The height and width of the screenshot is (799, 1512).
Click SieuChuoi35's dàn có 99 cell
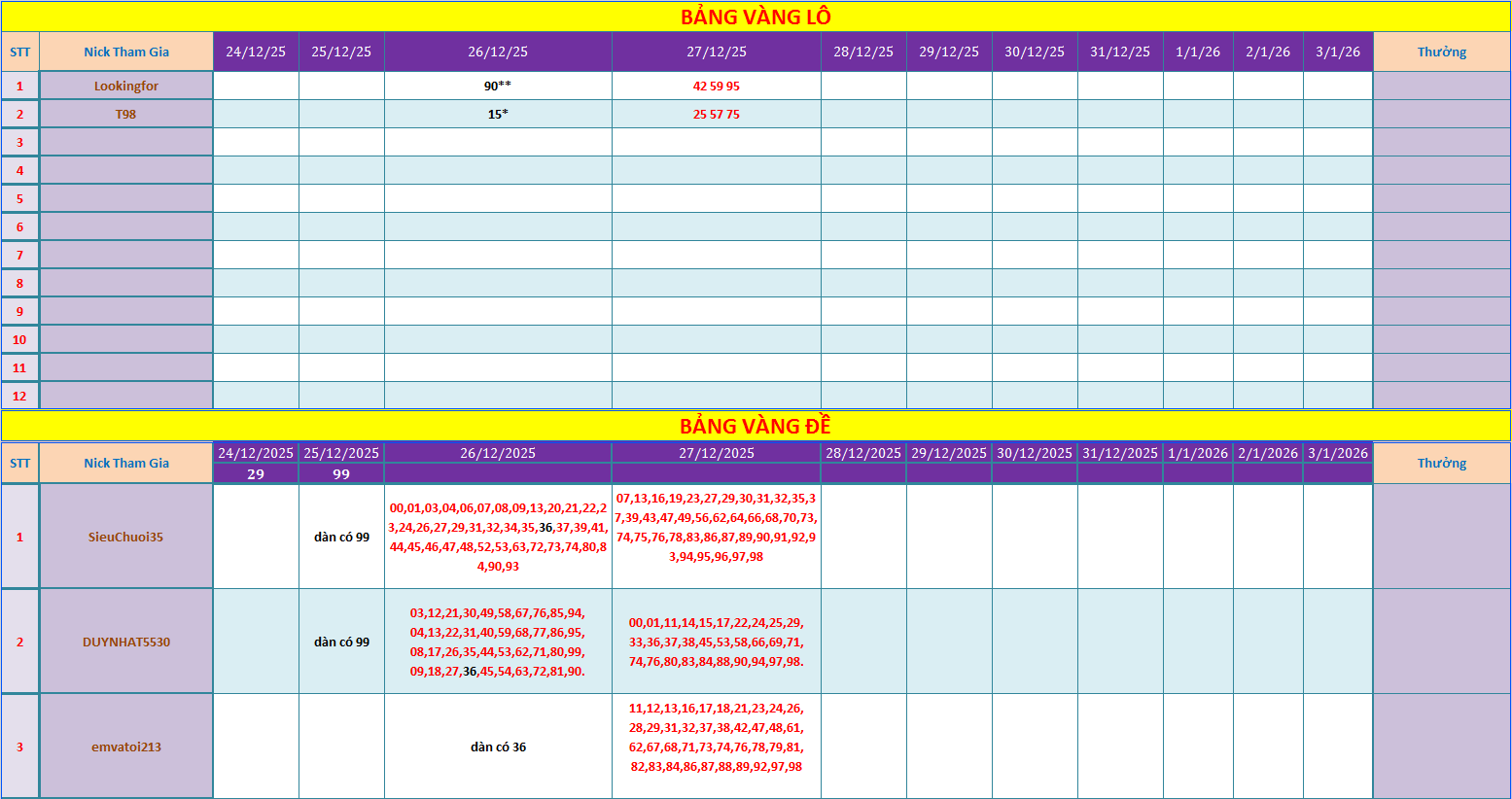(341, 537)
